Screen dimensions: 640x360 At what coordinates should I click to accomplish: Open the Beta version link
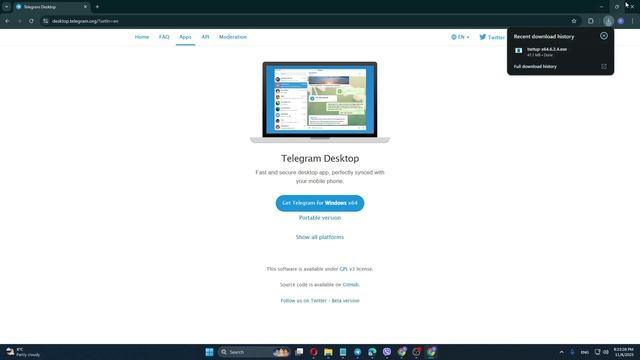click(x=346, y=301)
